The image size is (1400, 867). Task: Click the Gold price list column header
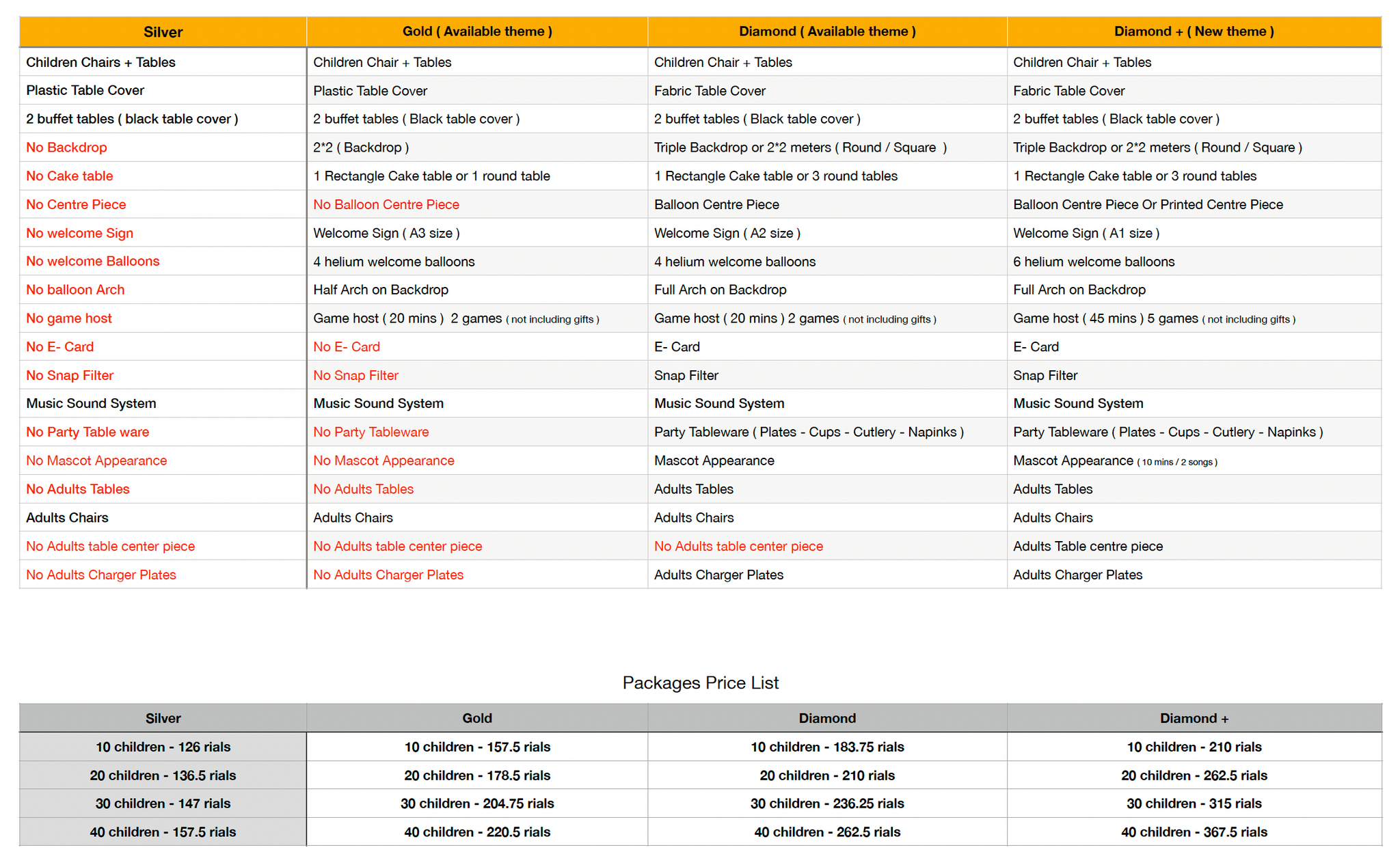(476, 718)
